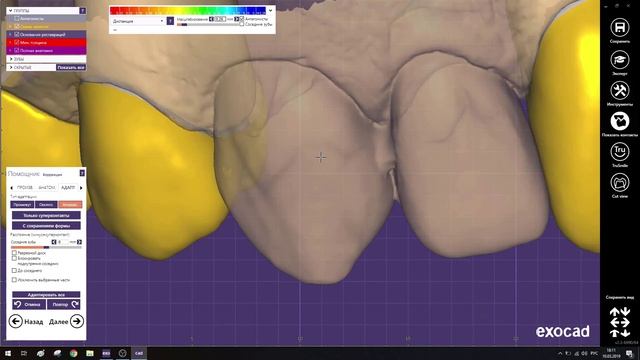Viewport: 640px width, 360px height.
Task: Toggle Adjacent teeth checkbox in distance legend
Action: coord(242,24)
